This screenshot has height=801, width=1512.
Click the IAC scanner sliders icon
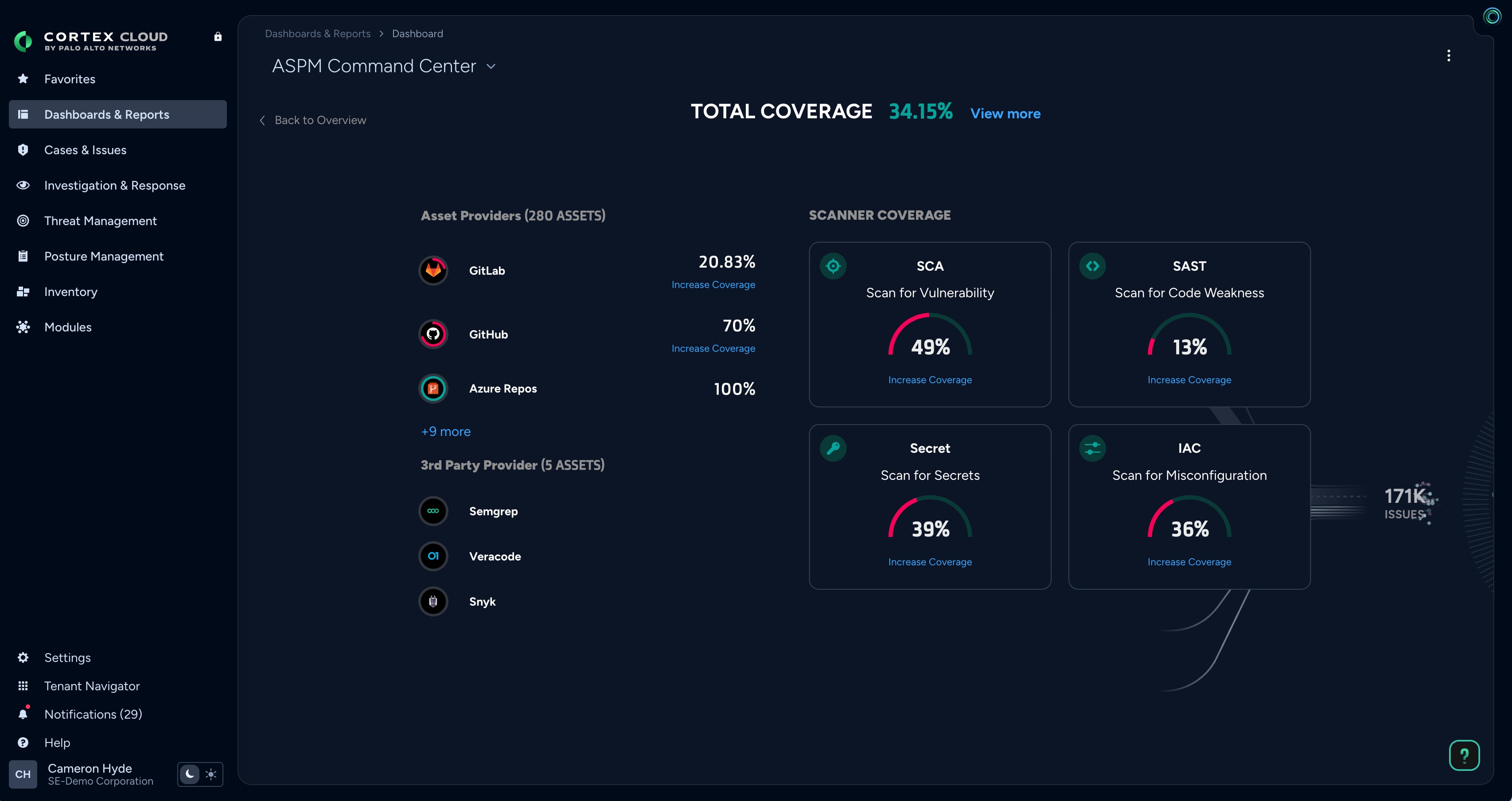click(1092, 448)
